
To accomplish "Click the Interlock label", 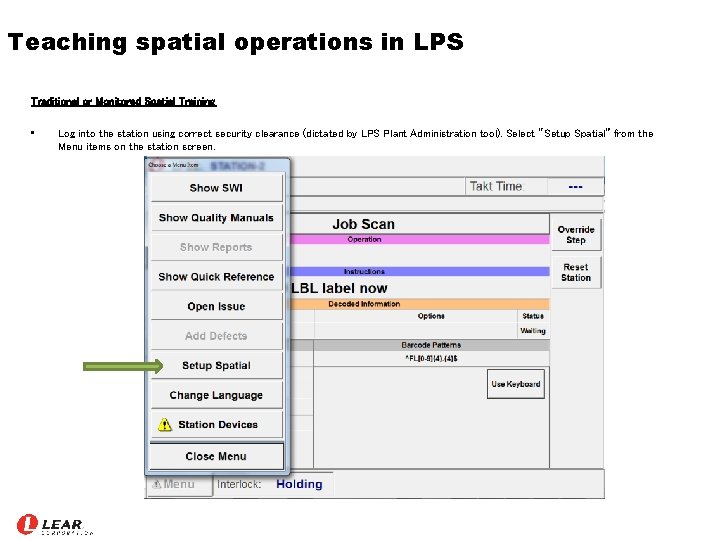I will (x=239, y=484).
